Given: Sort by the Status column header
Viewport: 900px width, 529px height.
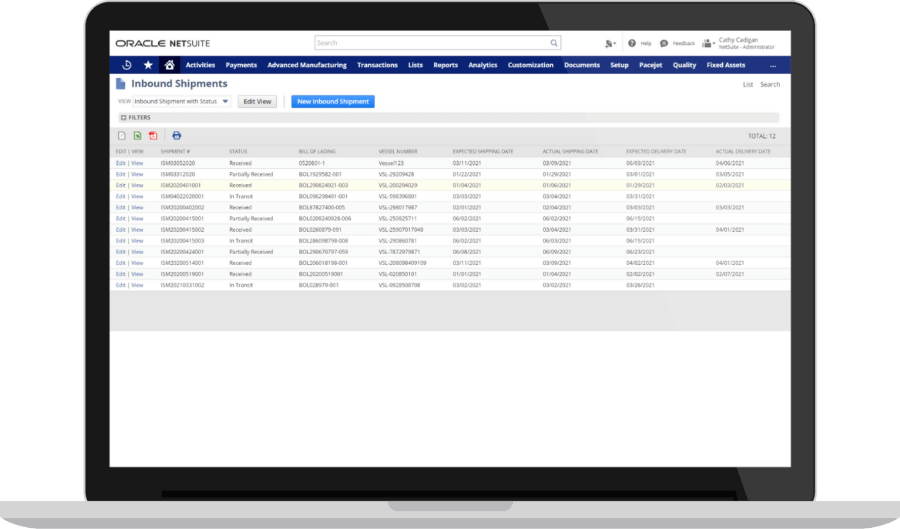Looking at the screenshot, I should (x=238, y=151).
